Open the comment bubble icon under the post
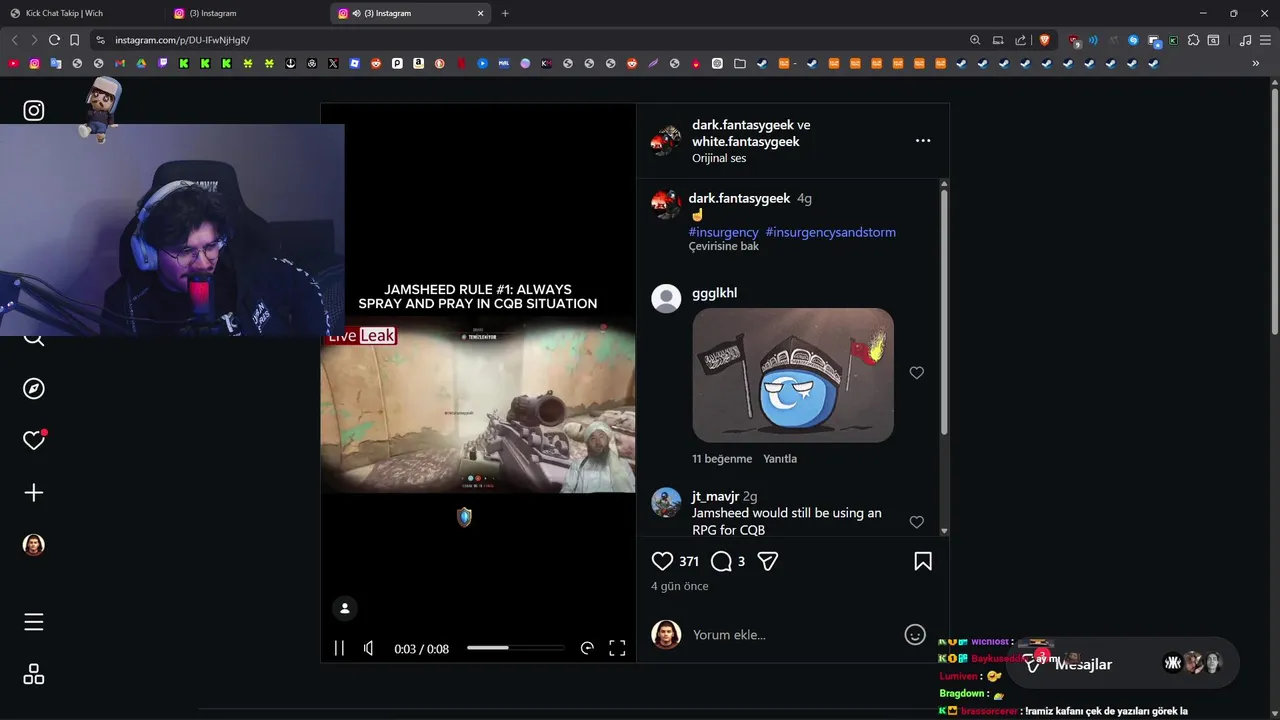 coord(721,562)
